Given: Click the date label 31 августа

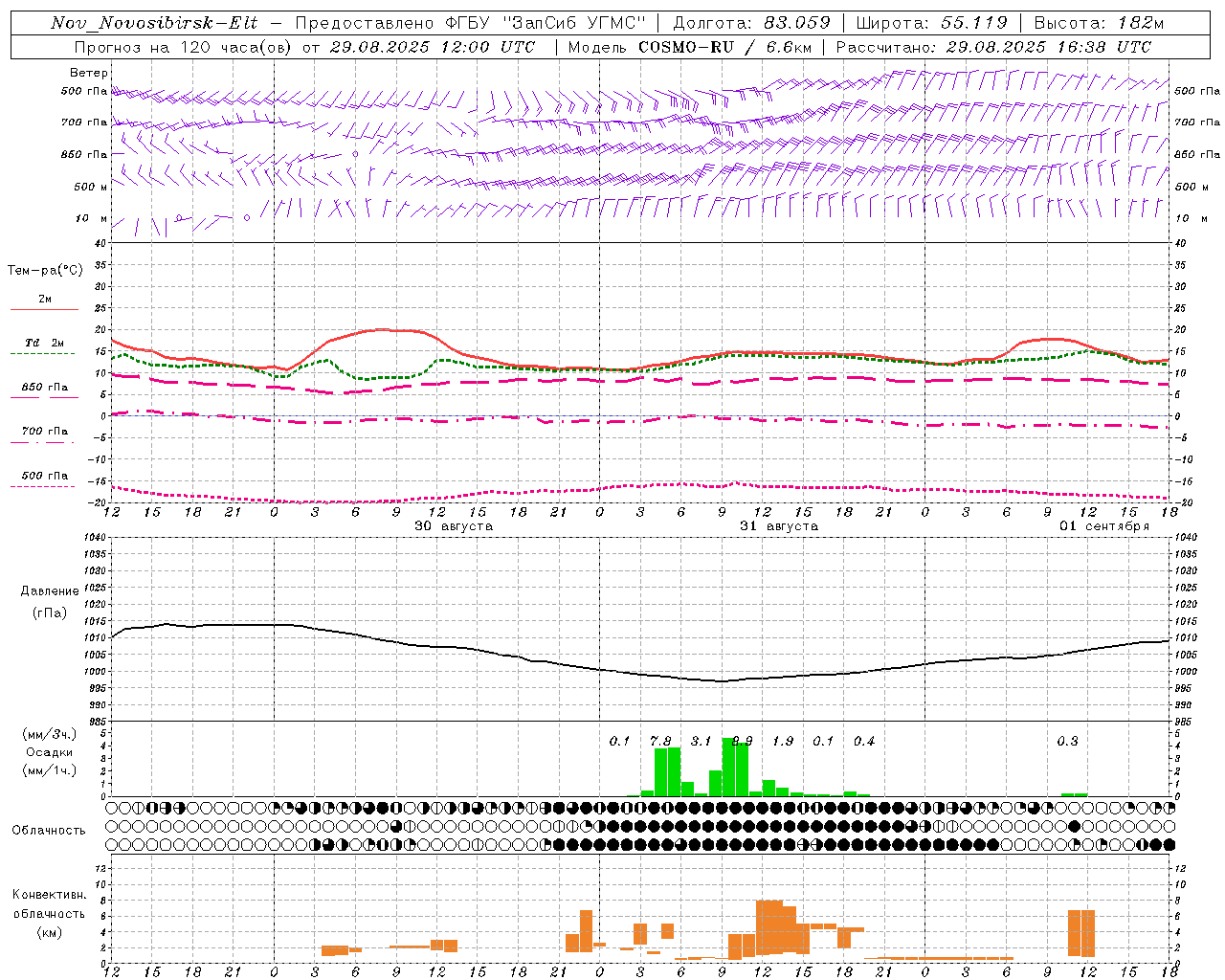Looking at the screenshot, I should click(779, 525).
